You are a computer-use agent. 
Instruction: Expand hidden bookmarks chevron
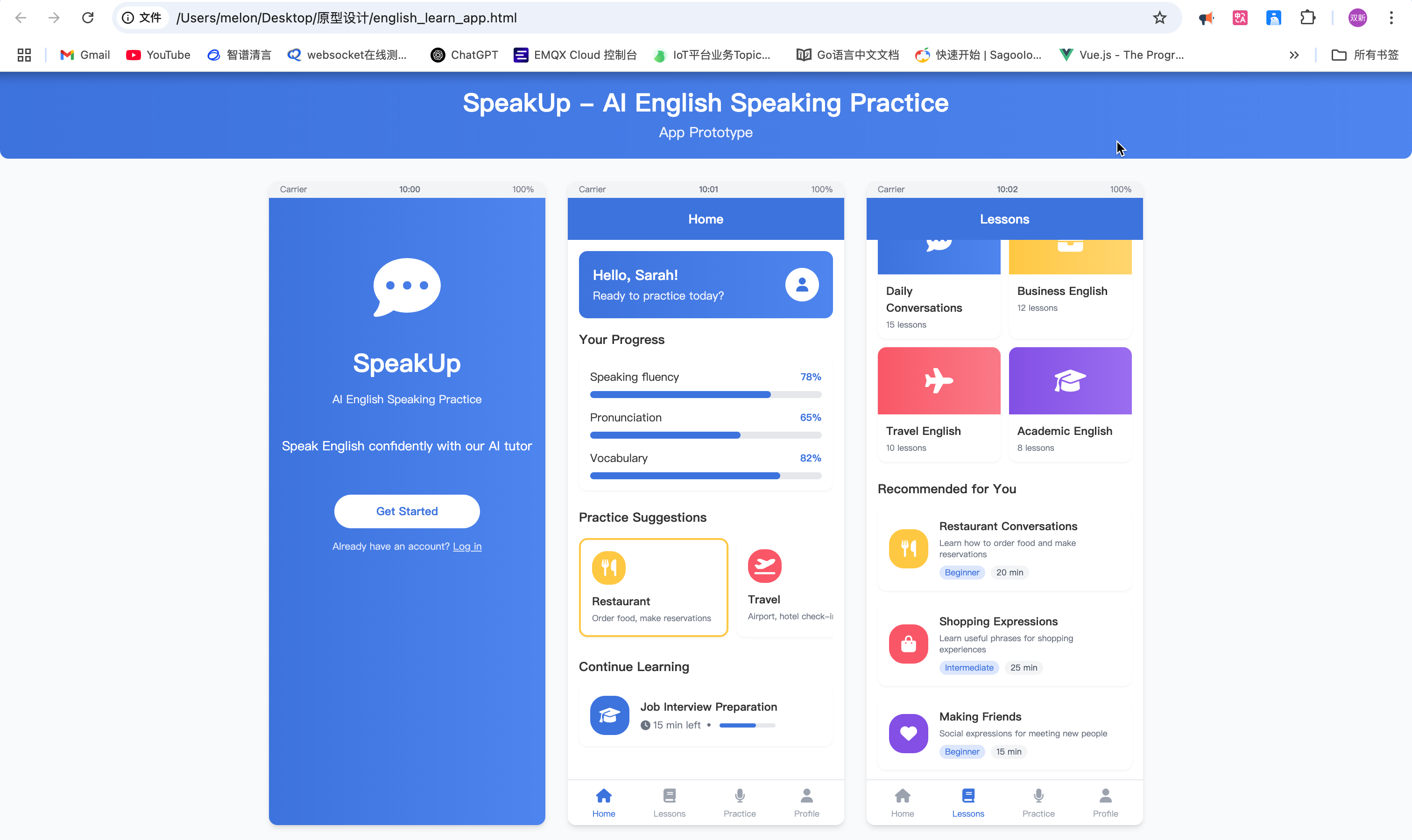(x=1293, y=55)
